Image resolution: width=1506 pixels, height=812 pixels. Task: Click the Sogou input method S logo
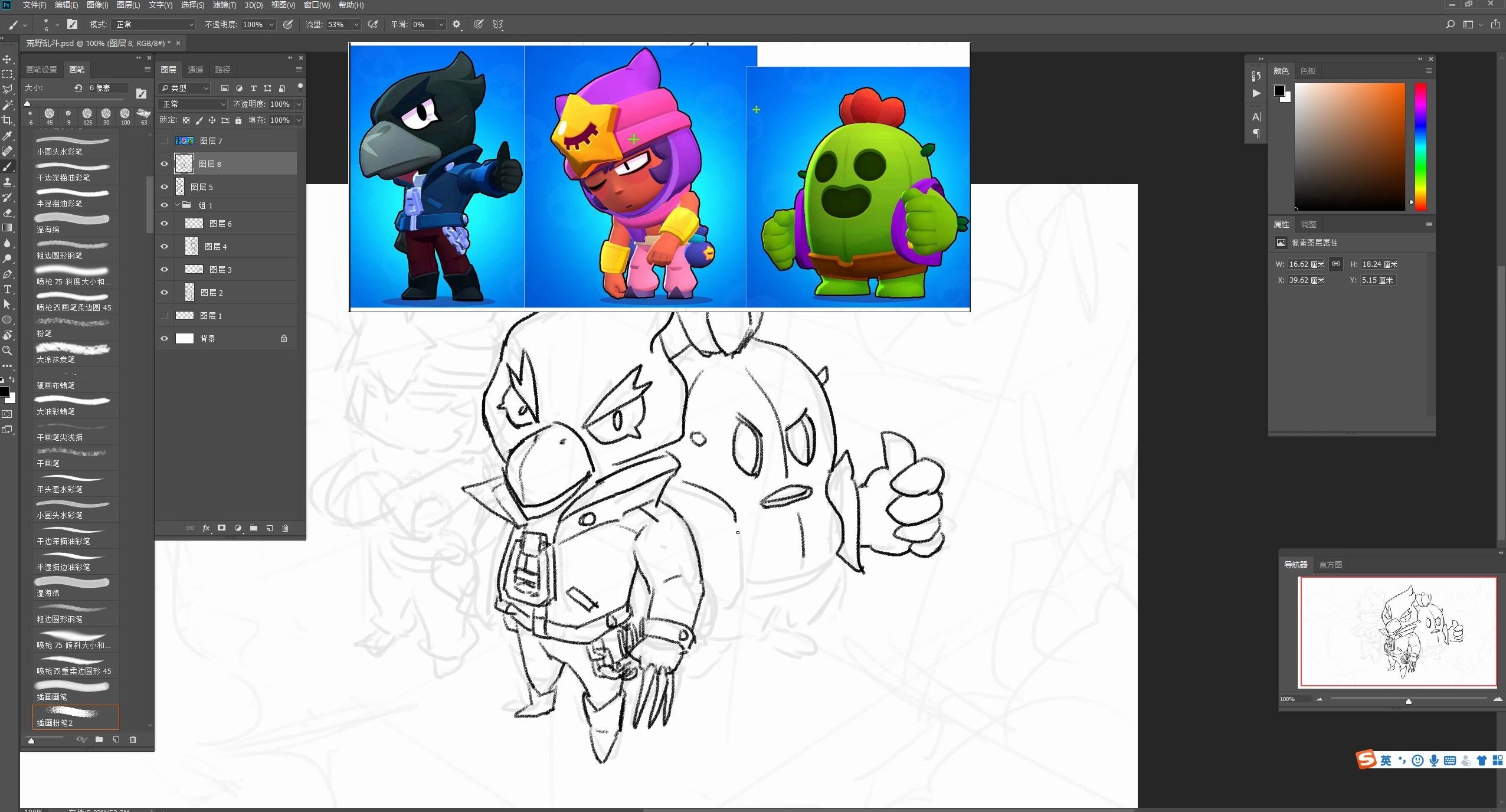pyautogui.click(x=1366, y=759)
